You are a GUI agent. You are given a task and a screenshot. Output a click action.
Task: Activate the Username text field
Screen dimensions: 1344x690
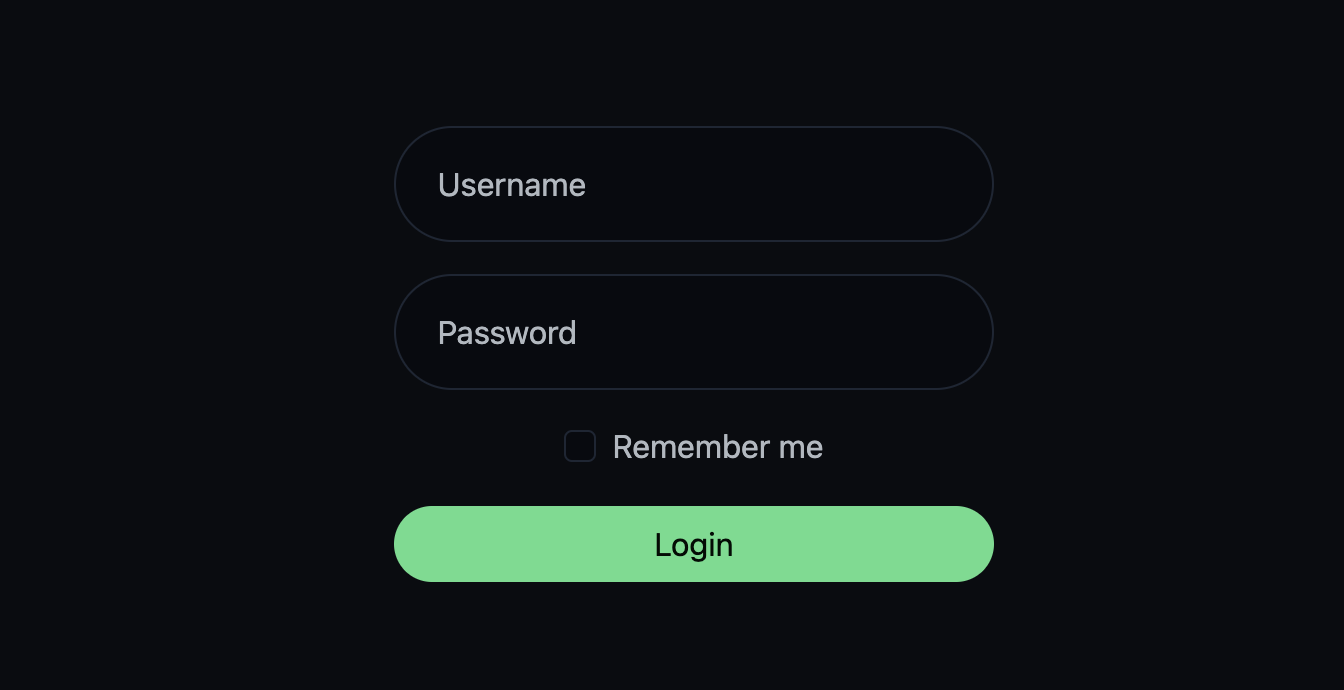pyautogui.click(x=694, y=184)
